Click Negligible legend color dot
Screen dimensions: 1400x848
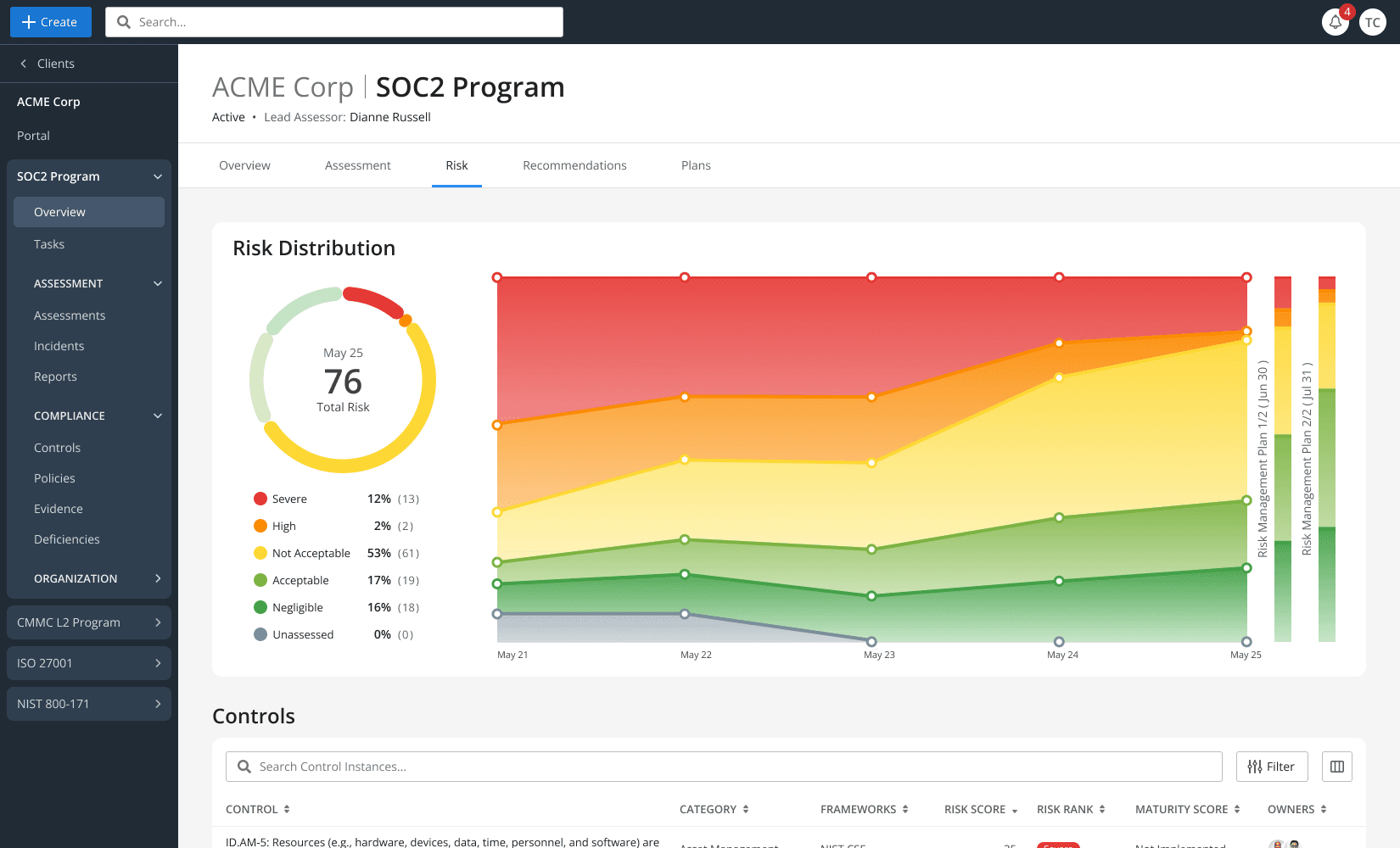point(260,607)
